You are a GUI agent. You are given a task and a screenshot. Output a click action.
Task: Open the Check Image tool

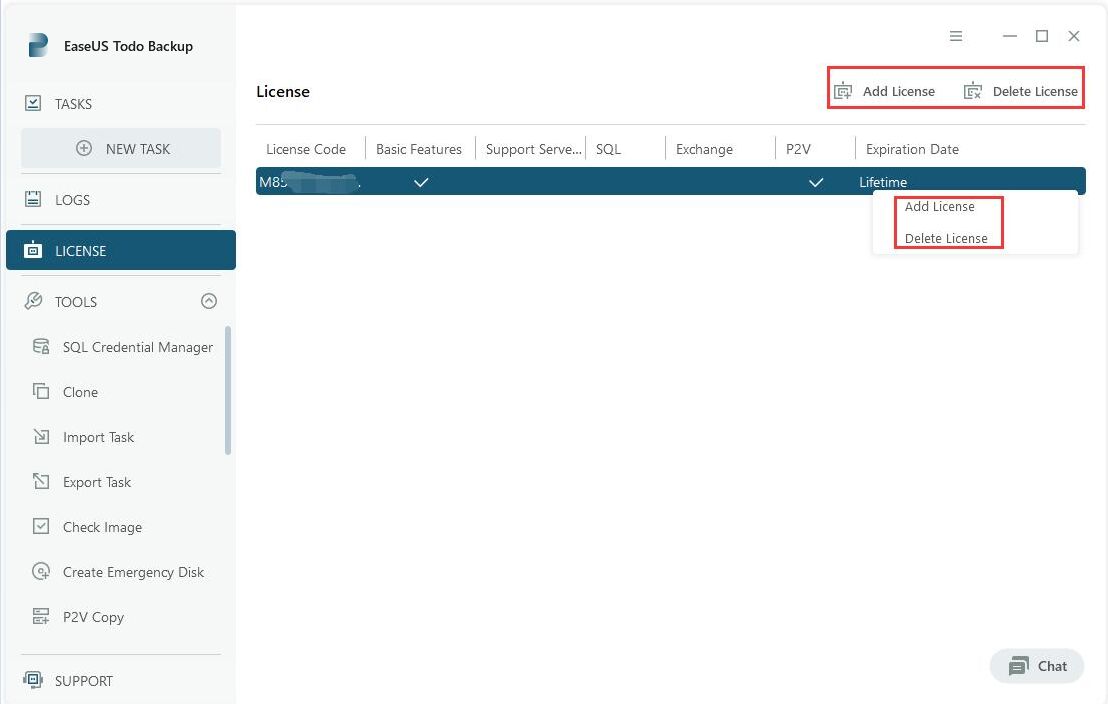coord(102,527)
